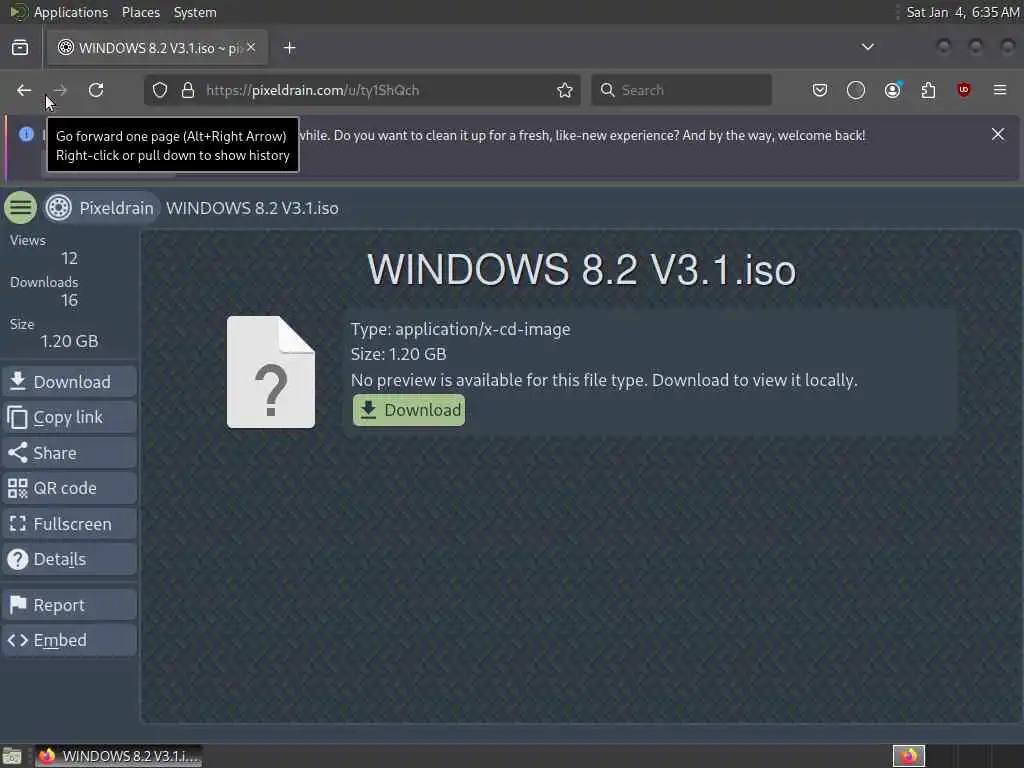1024x768 pixels.
Task: Show the QR code
Action: [x=69, y=488]
